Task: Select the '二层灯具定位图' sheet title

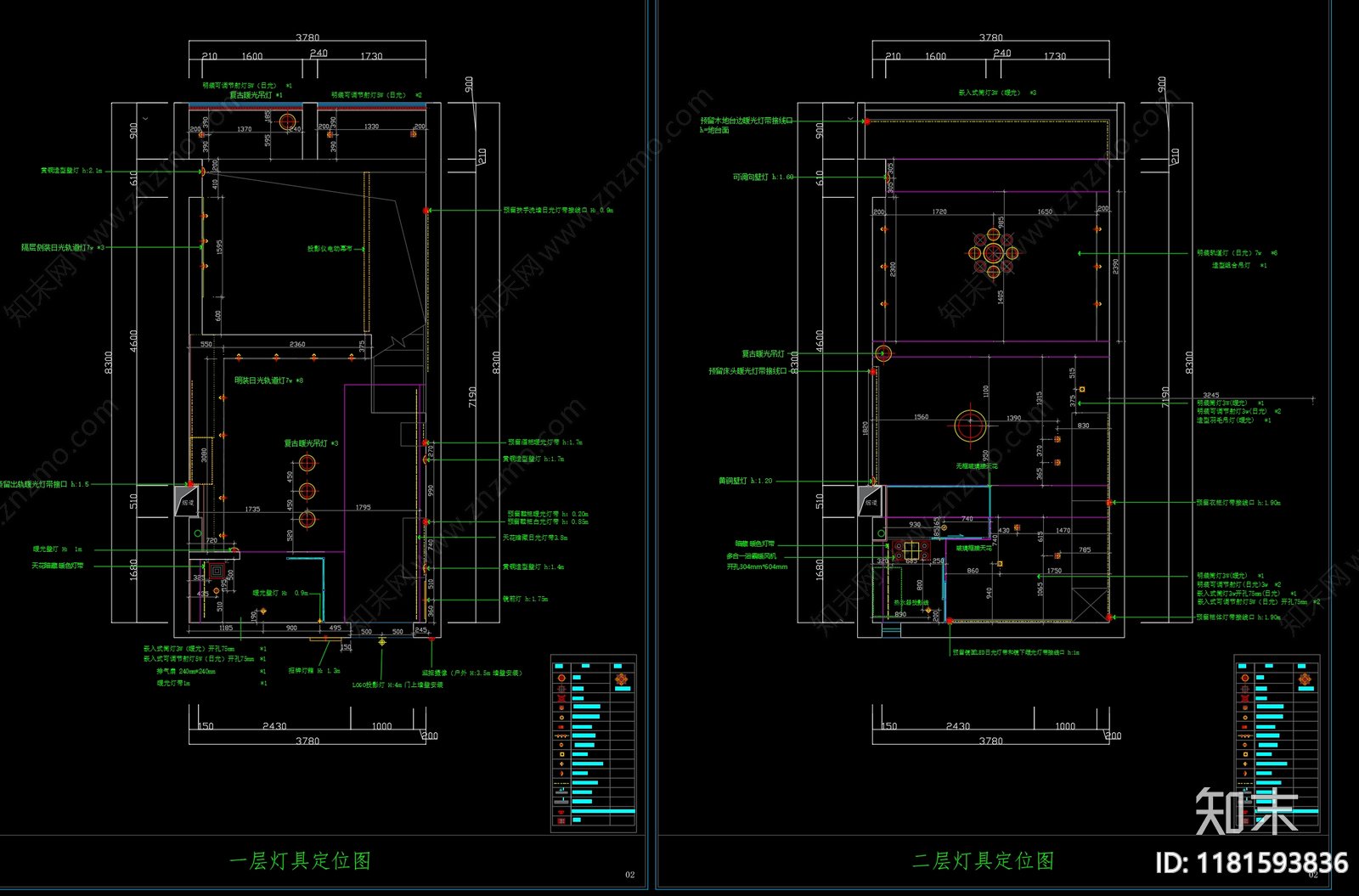Action: point(984,860)
